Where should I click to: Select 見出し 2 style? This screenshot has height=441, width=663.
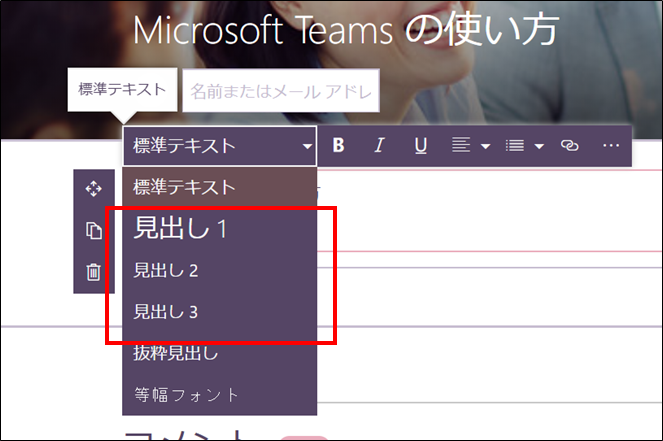coord(219,271)
